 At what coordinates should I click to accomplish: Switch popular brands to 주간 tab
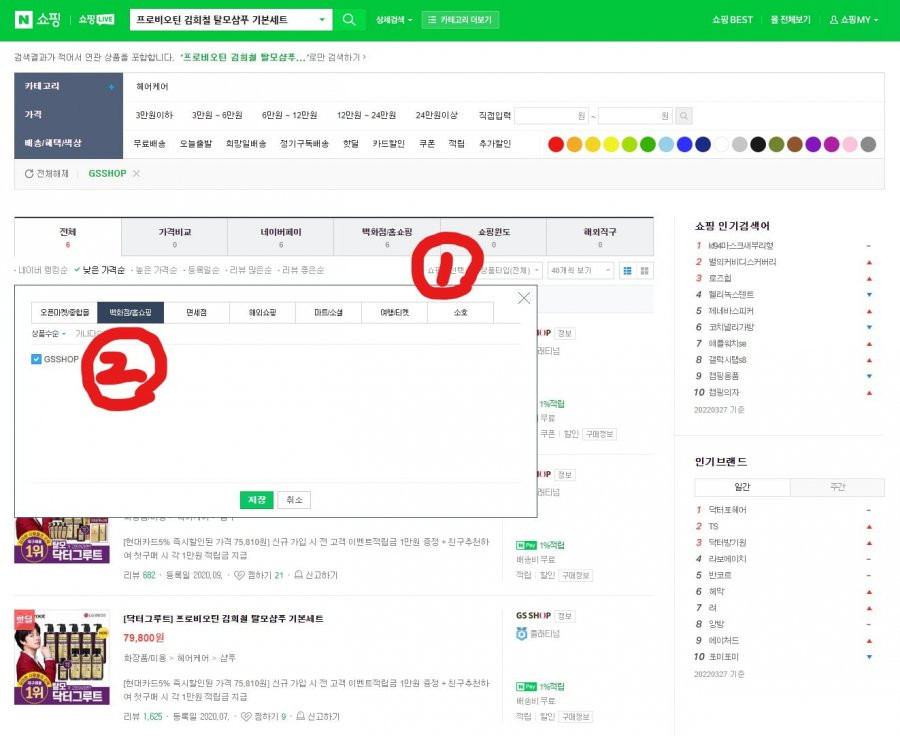click(x=837, y=487)
